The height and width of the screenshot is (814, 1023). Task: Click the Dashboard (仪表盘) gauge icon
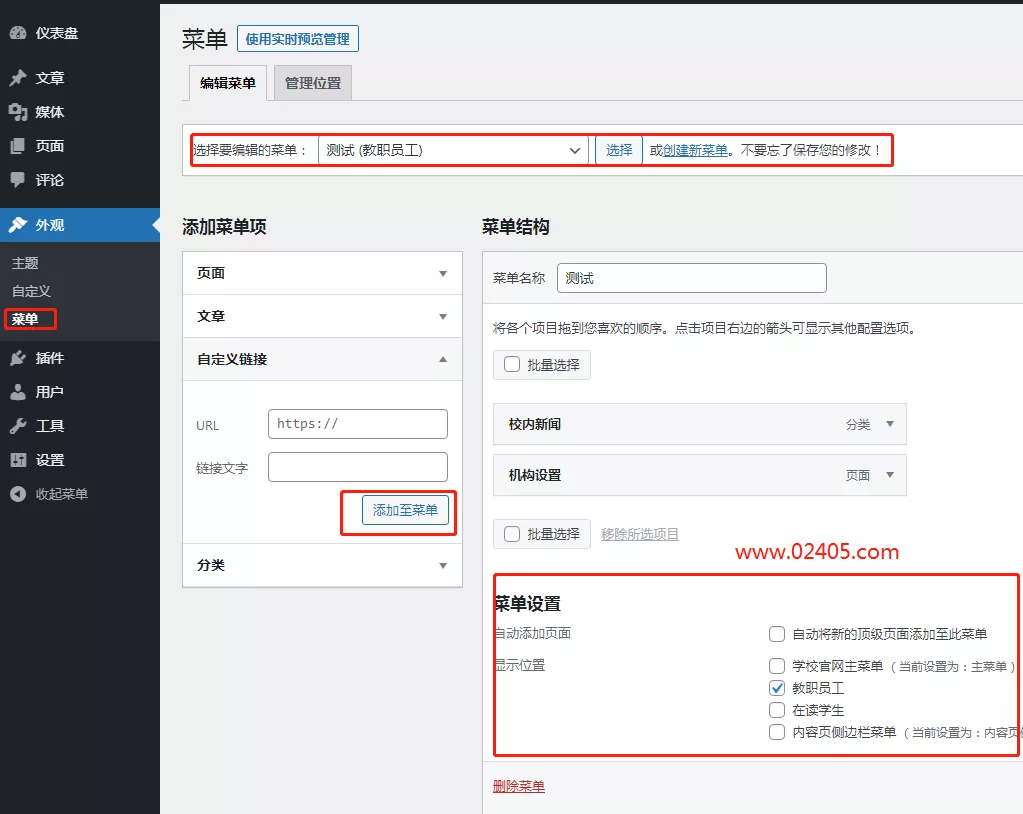point(18,33)
